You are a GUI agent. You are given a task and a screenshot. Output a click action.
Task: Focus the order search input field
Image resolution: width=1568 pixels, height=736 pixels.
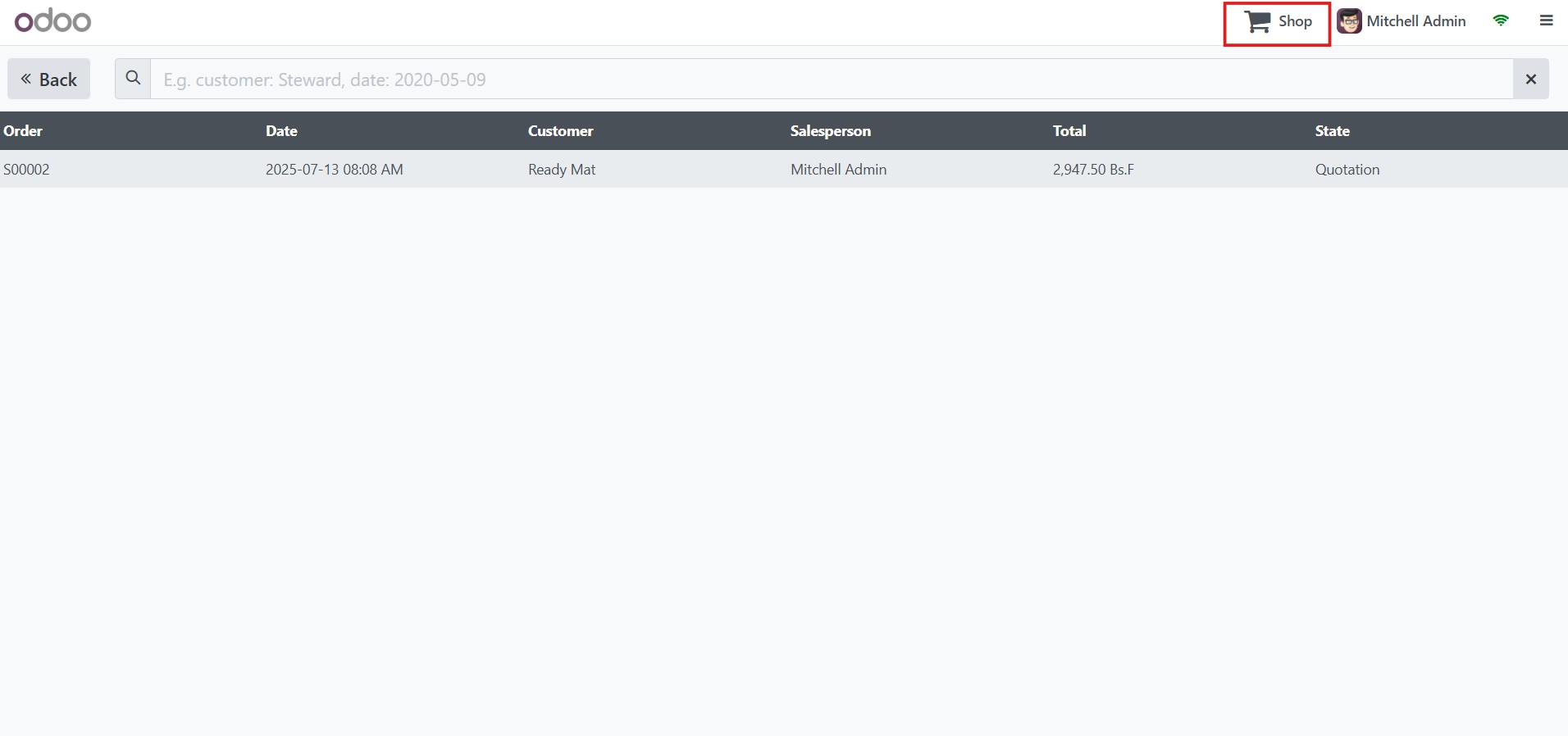pyautogui.click(x=830, y=80)
